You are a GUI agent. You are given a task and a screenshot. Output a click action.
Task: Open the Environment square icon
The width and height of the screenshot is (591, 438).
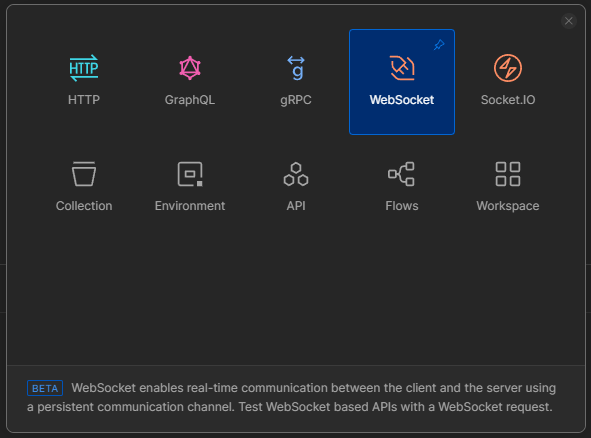[x=190, y=174]
